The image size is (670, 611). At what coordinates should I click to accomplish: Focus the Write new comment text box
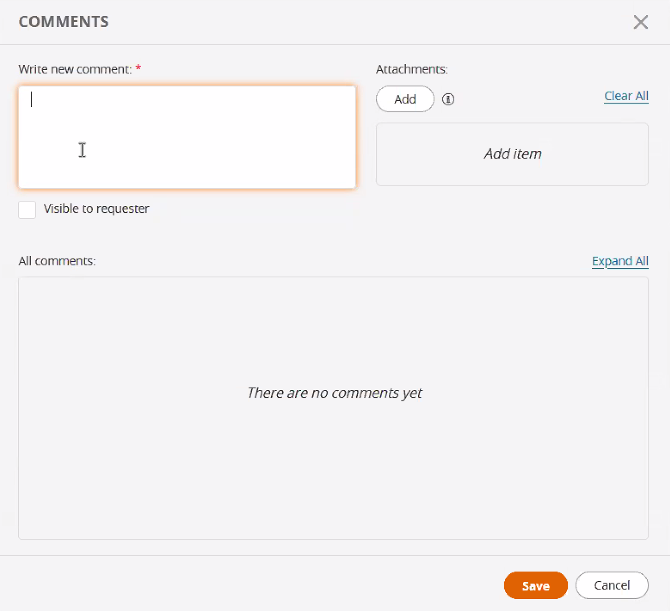(x=187, y=137)
